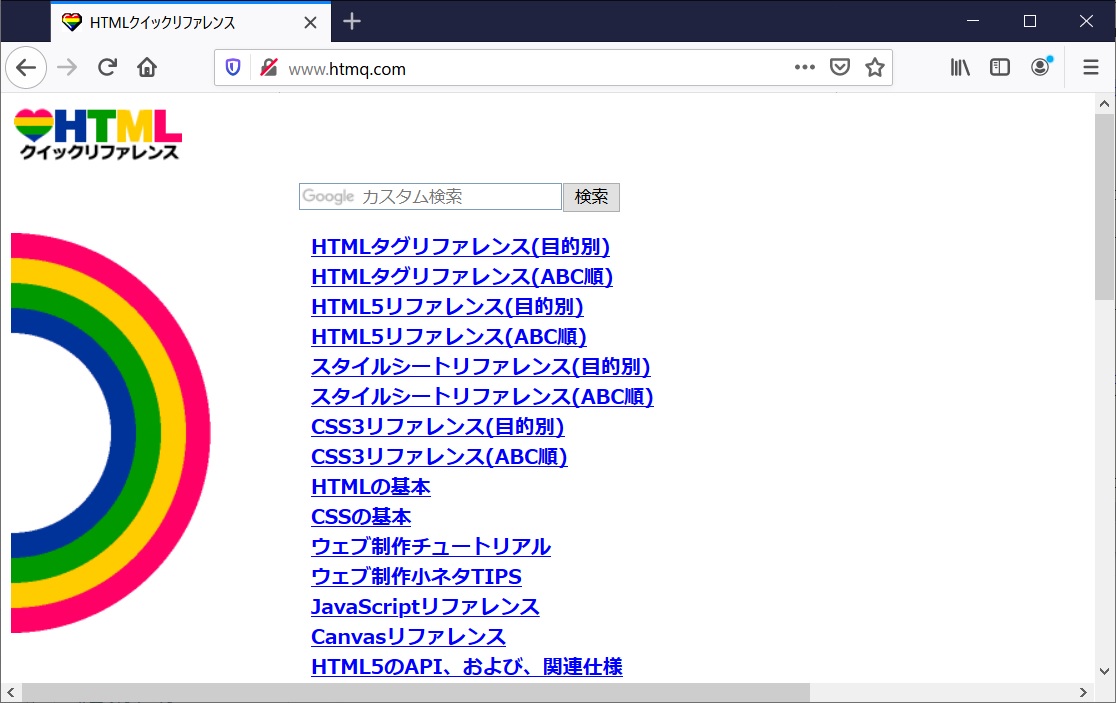The width and height of the screenshot is (1116, 703).
Task: Open HTML5リファレンス(目的別) link
Action: (447, 306)
